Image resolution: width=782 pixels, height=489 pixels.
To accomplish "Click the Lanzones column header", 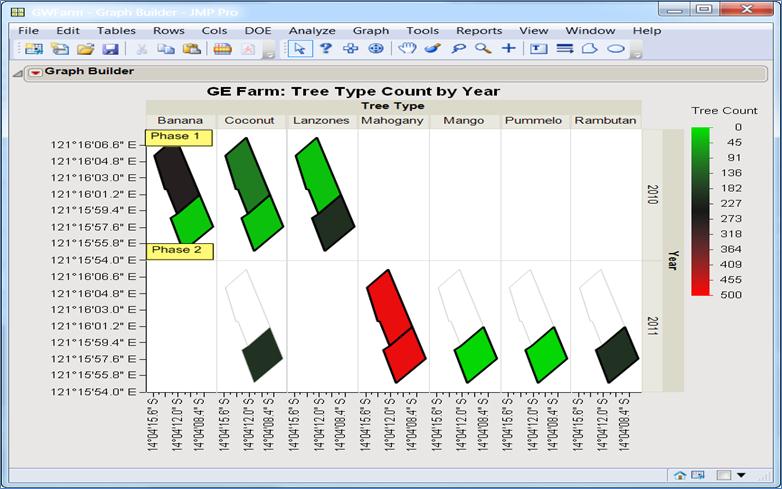I will point(321,120).
